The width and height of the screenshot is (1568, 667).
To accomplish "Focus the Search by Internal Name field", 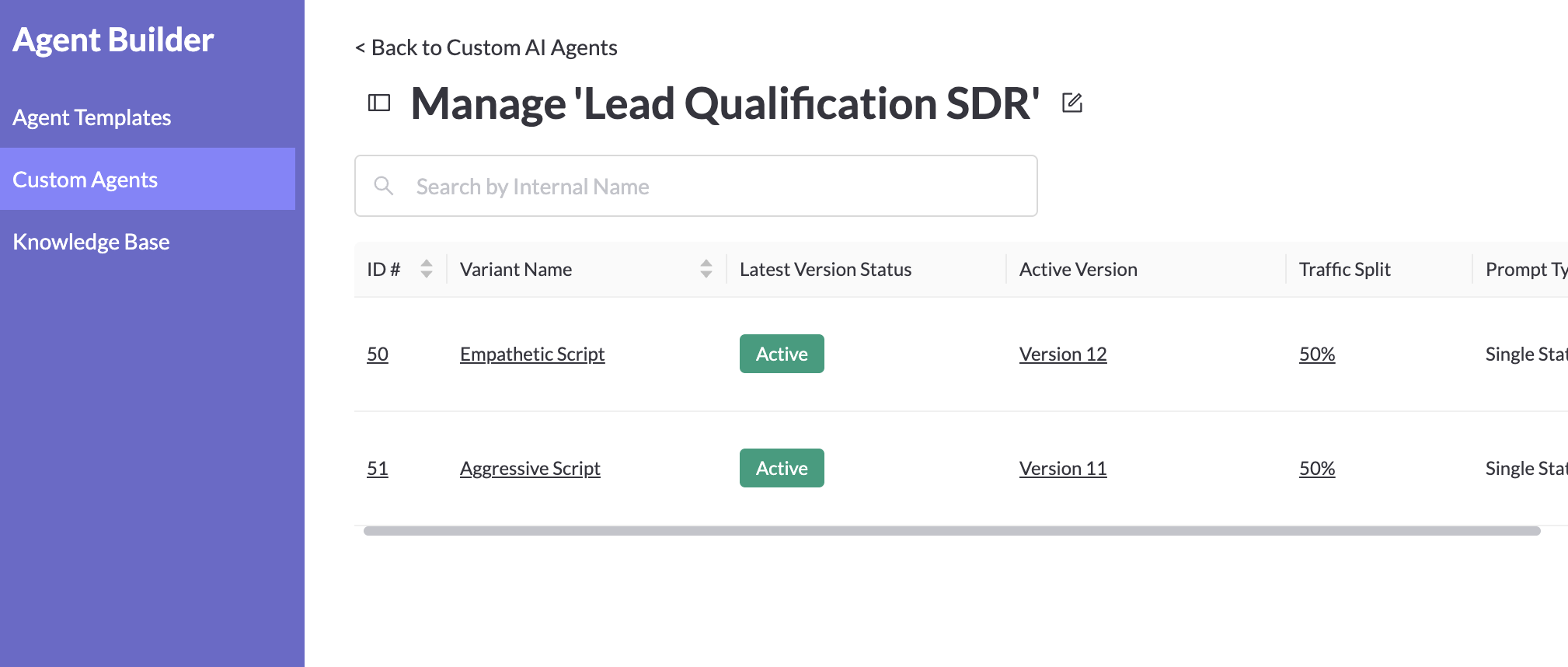I will click(696, 186).
